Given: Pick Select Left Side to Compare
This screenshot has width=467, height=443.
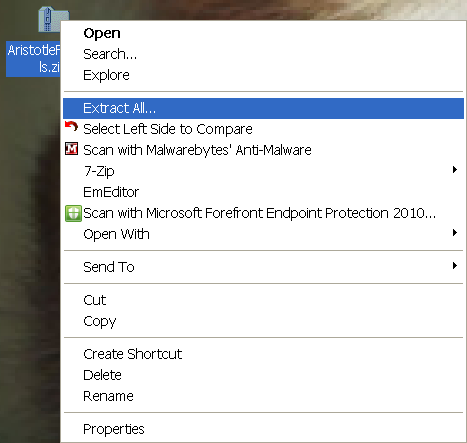Looking at the screenshot, I should click(263, 129).
